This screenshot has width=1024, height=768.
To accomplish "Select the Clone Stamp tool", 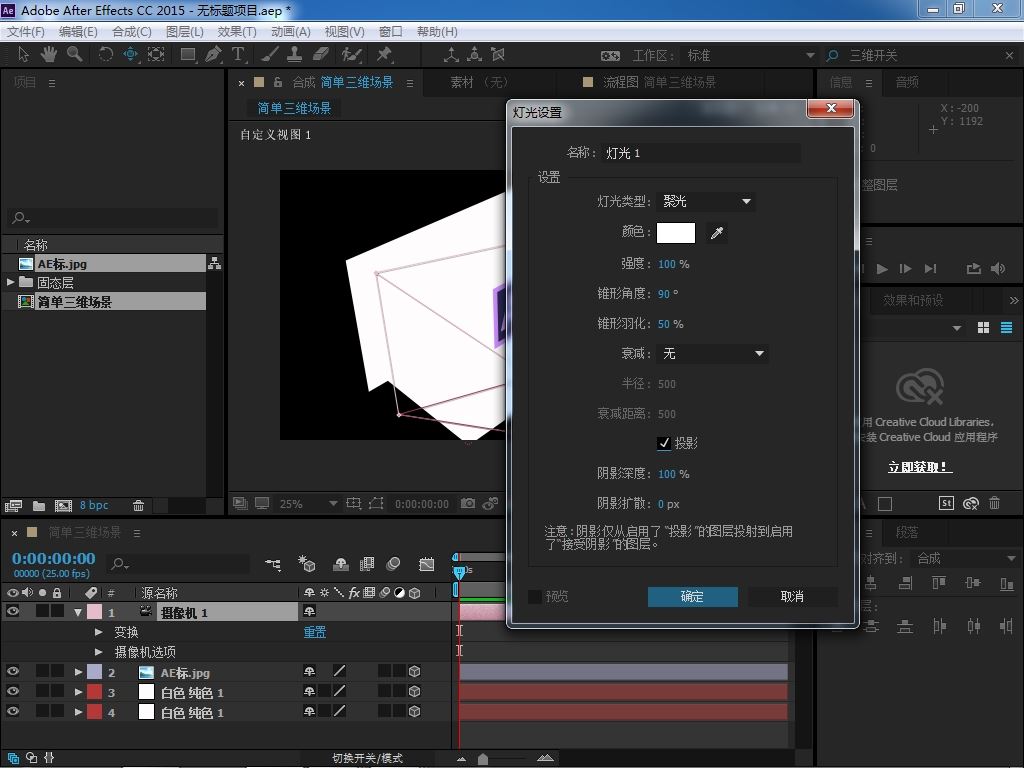I will 295,54.
